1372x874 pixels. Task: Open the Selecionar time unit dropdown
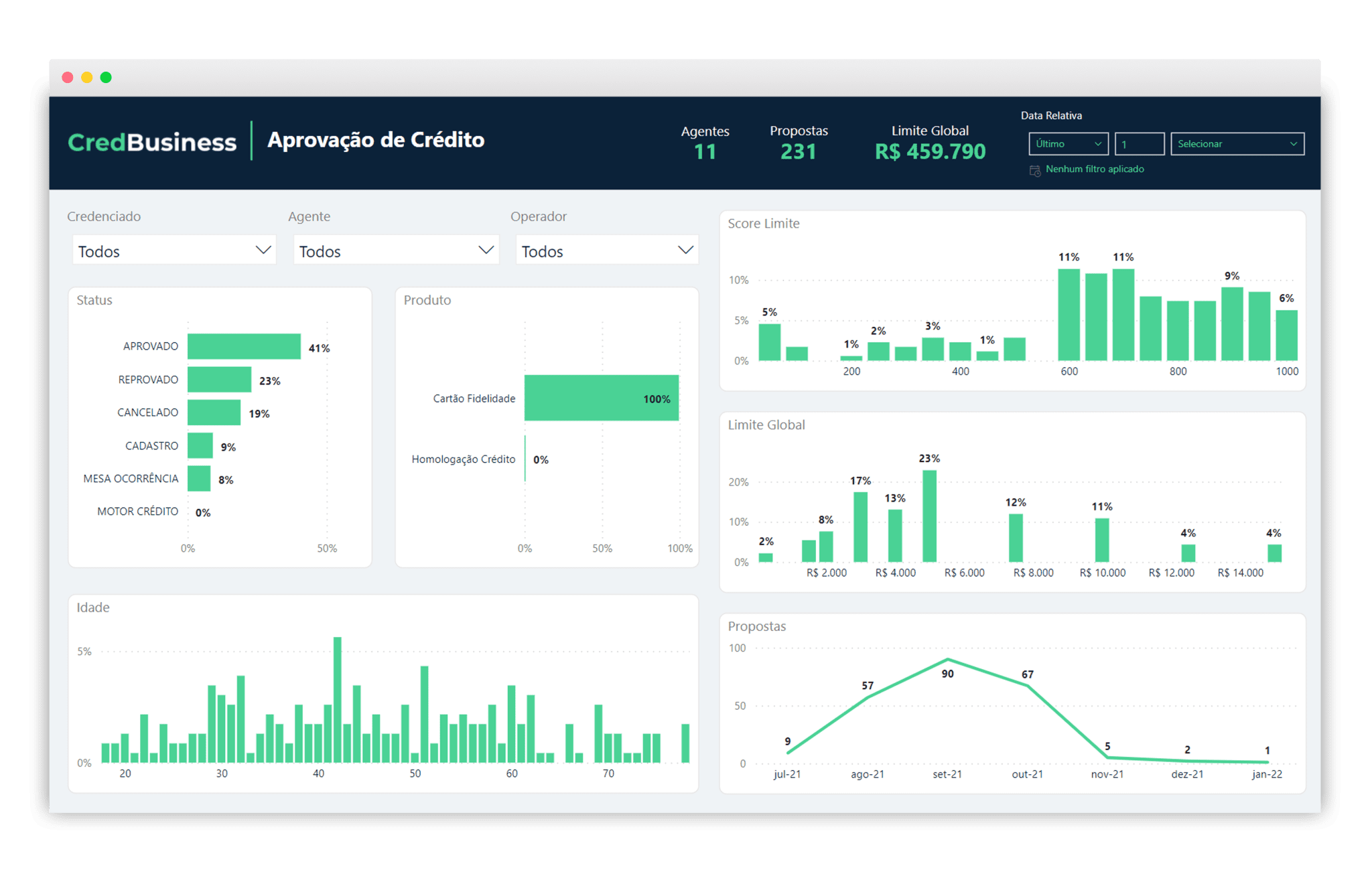coord(1237,143)
